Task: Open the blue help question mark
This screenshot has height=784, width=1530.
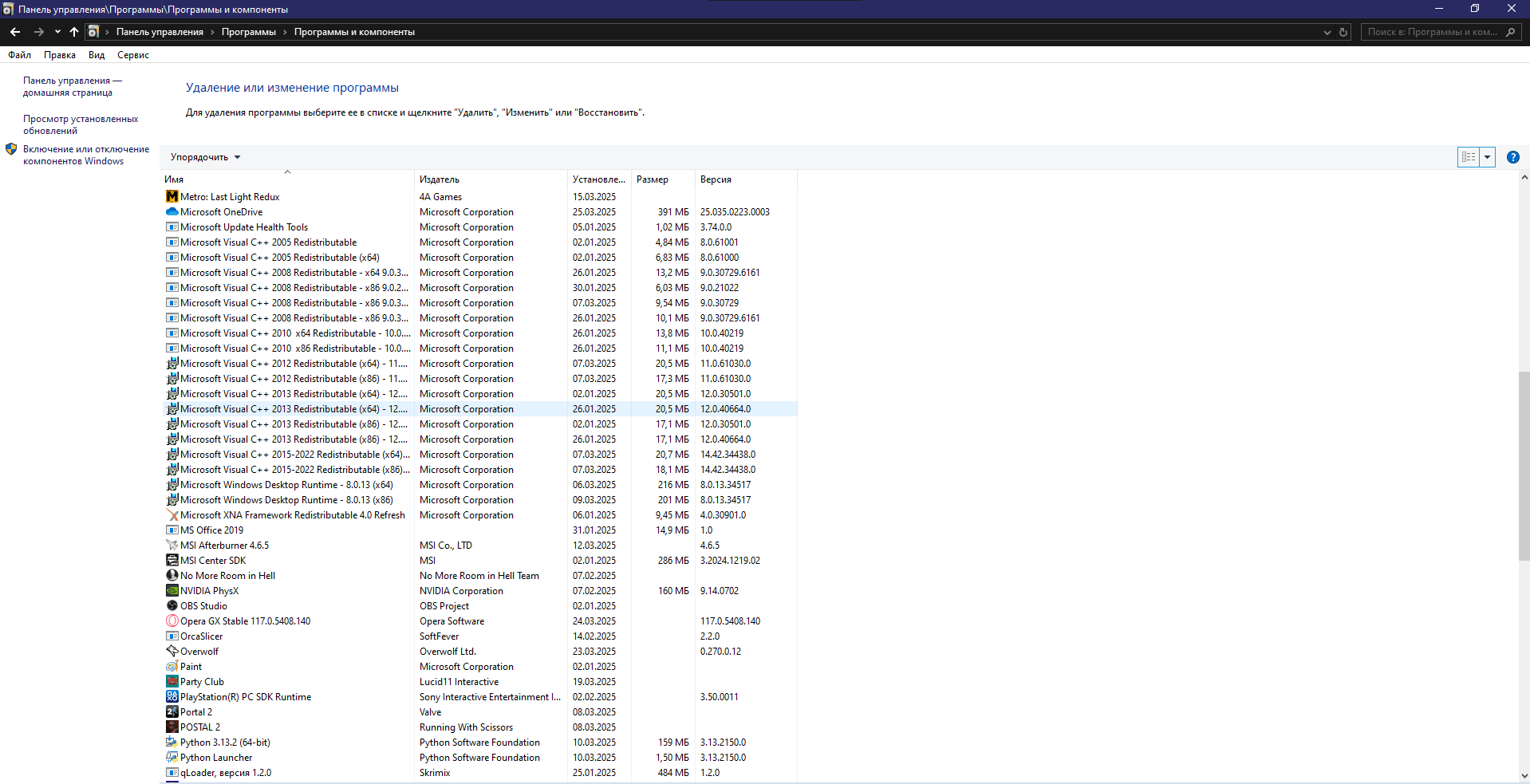Action: pos(1512,157)
